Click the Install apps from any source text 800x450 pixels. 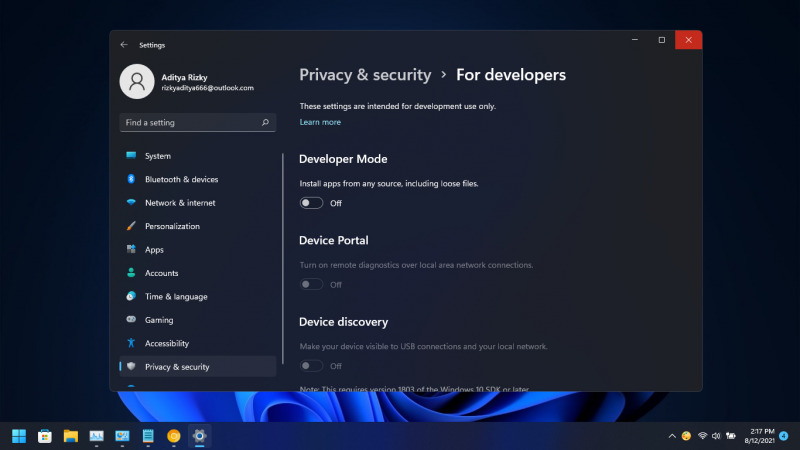pos(389,184)
